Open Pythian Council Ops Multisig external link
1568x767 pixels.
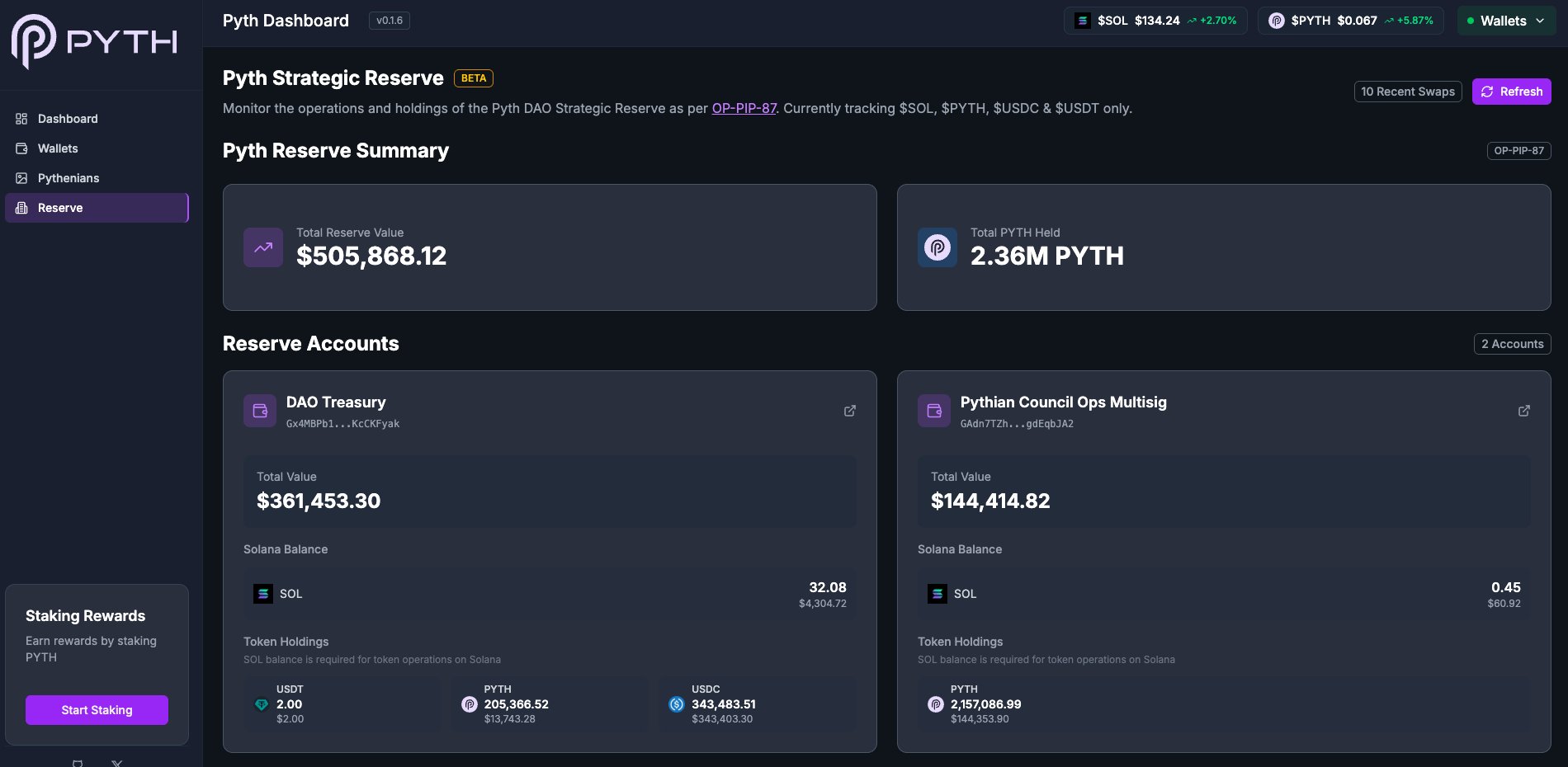[x=1523, y=411]
